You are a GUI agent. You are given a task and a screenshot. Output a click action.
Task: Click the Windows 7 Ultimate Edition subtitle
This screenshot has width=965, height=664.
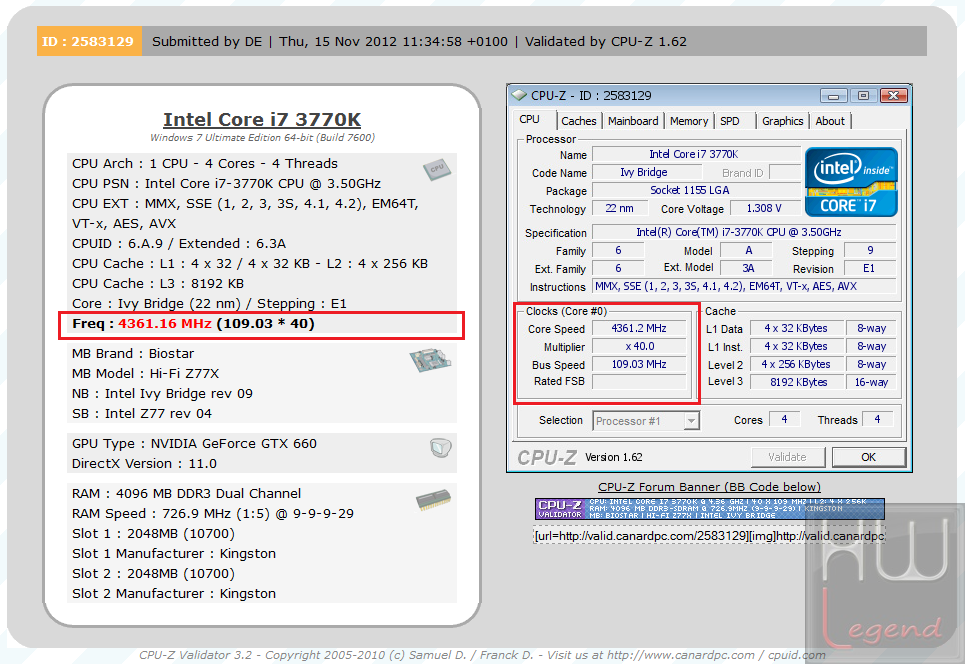pyautogui.click(x=263, y=137)
